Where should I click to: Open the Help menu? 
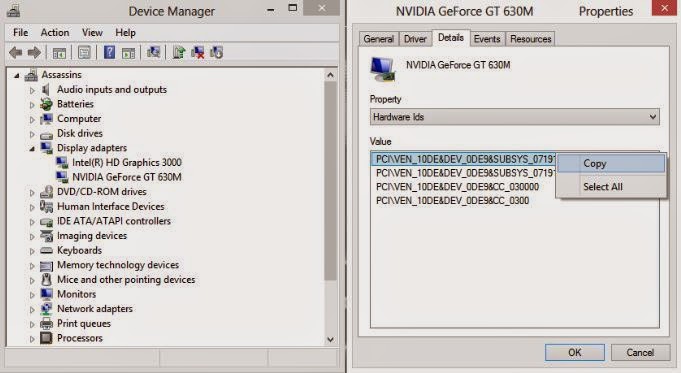[x=125, y=33]
